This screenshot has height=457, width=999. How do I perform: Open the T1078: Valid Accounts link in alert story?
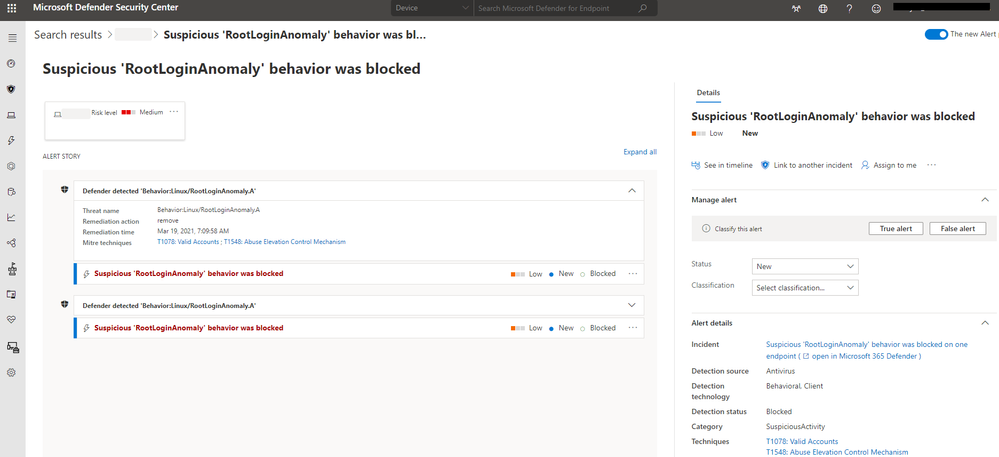[x=188, y=242]
